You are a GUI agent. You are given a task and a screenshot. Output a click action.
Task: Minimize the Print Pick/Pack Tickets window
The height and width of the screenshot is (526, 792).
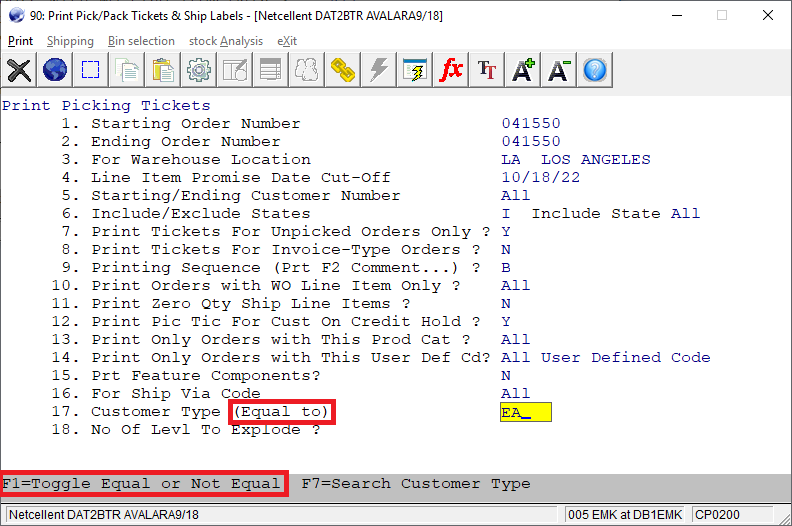click(x=677, y=15)
